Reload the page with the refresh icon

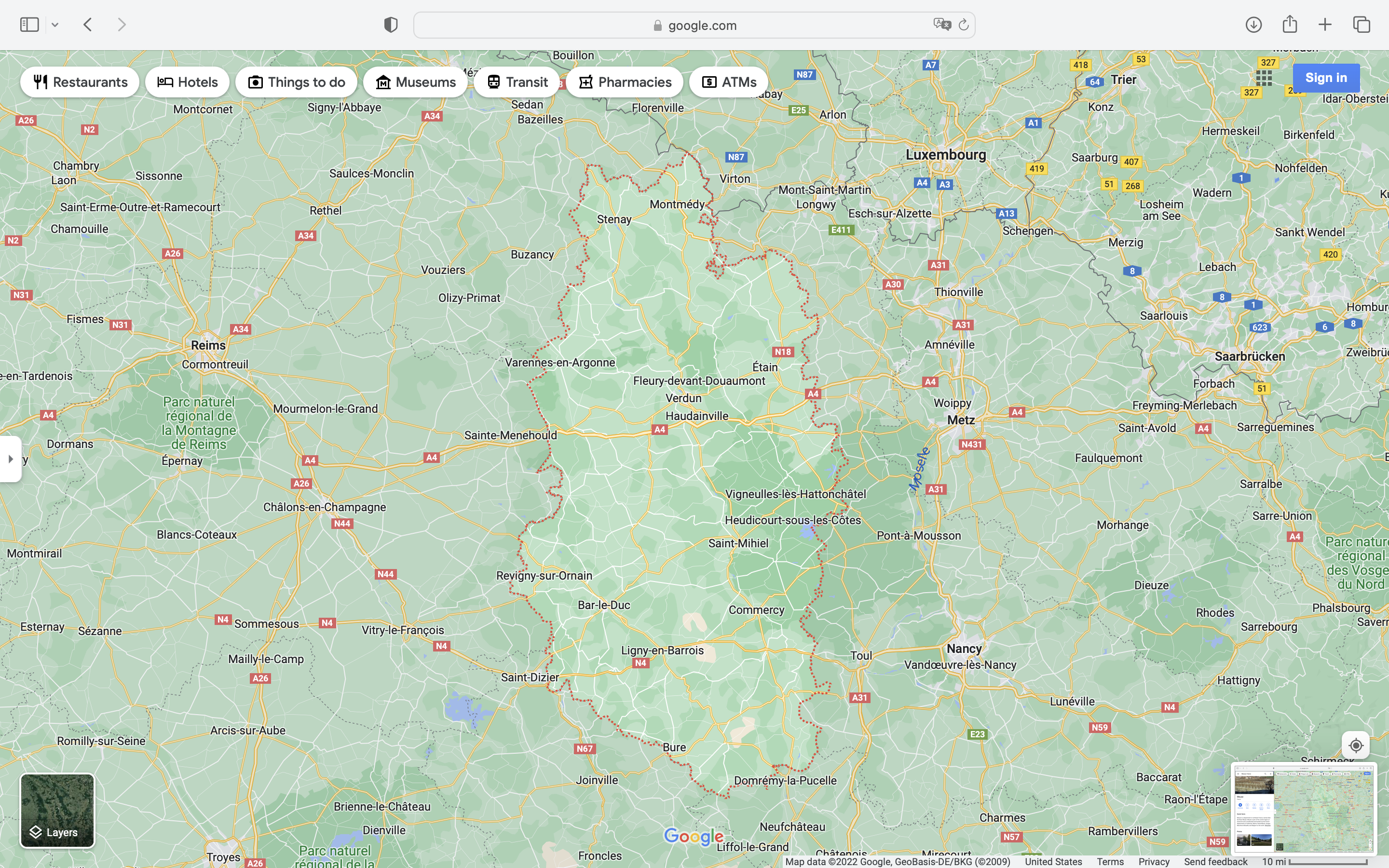click(x=964, y=25)
